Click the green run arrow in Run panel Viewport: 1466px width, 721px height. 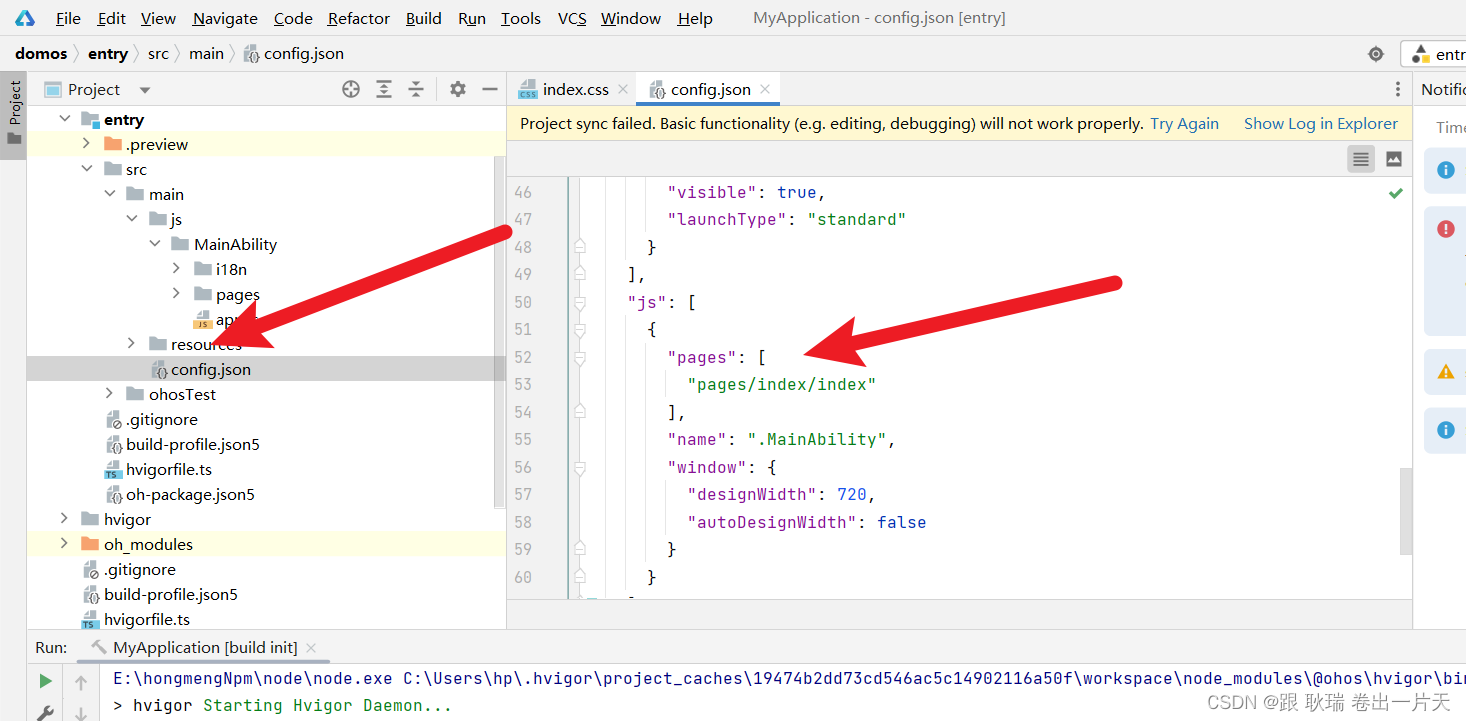point(45,682)
